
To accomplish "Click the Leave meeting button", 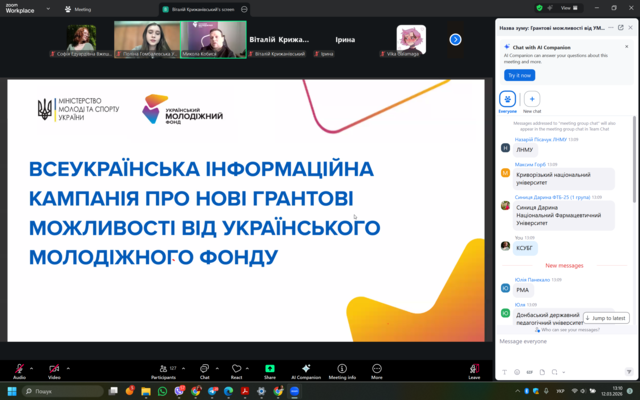I will [x=474, y=369].
